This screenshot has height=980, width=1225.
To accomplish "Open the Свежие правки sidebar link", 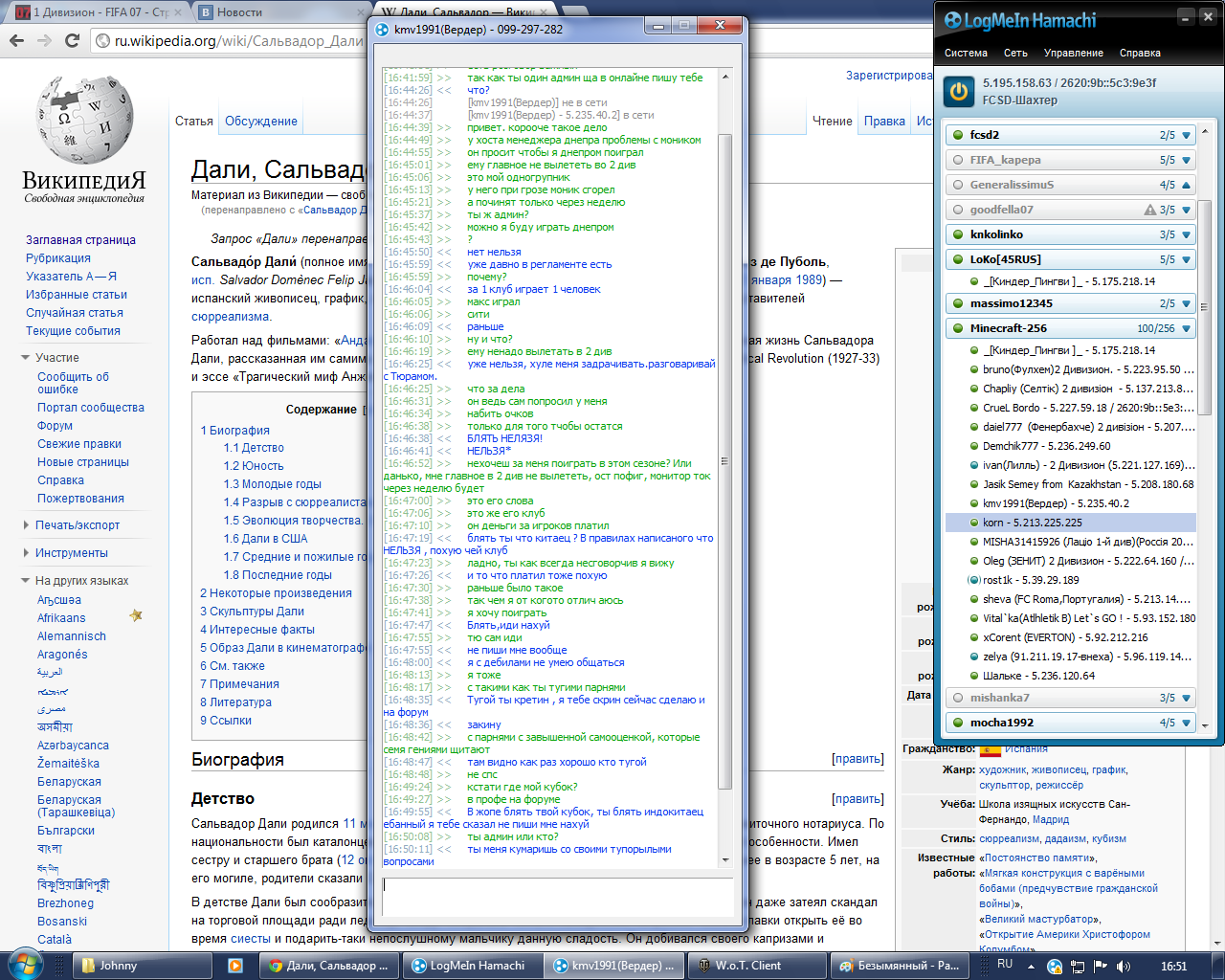I will tap(79, 444).
